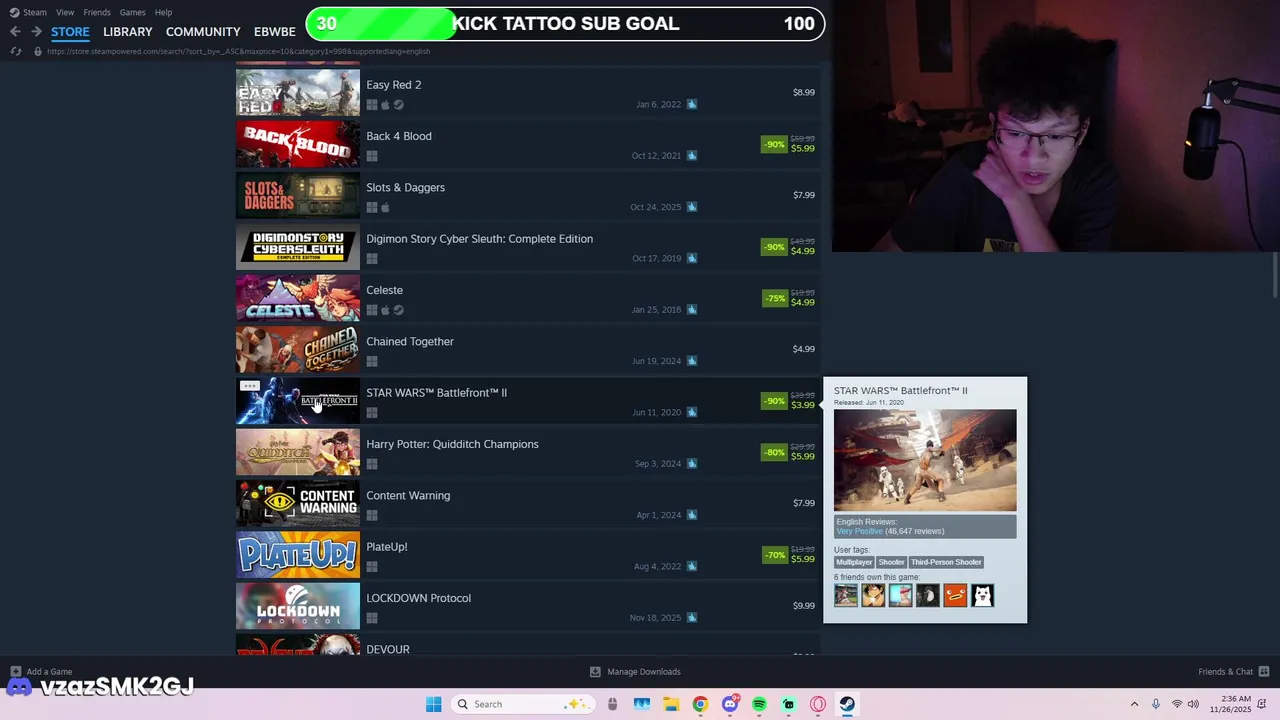The height and width of the screenshot is (720, 1280).
Task: Switch to the COMMUNITY tab
Action: point(203,32)
